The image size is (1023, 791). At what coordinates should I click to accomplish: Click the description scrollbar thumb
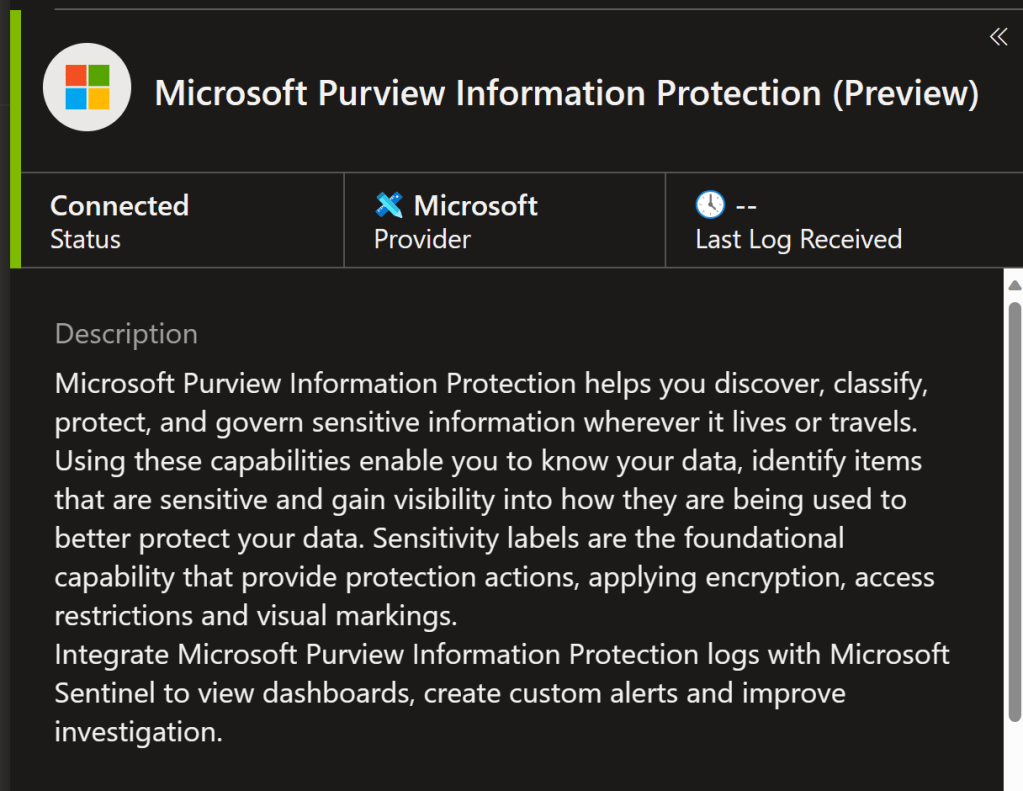pyautogui.click(x=1014, y=510)
